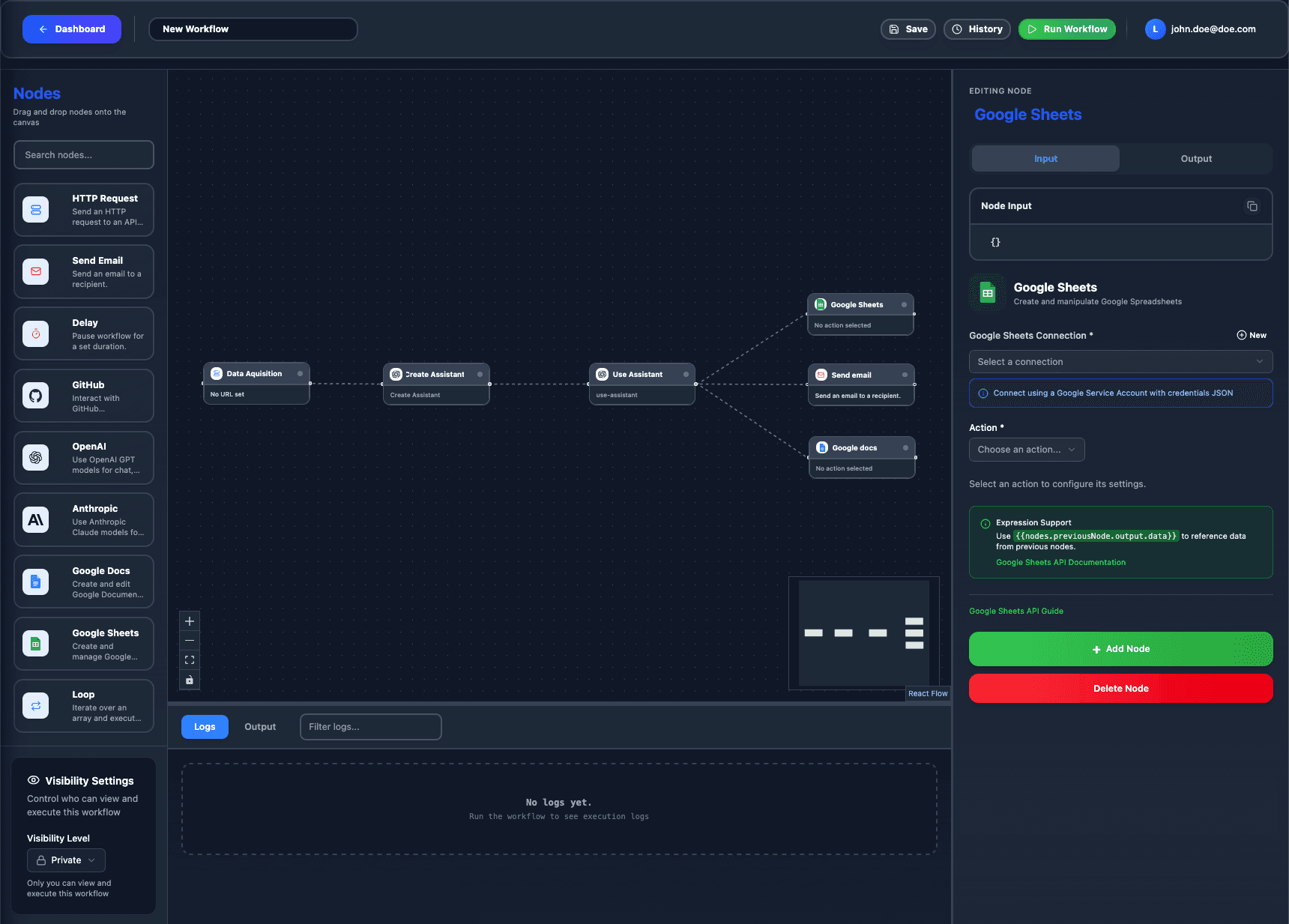Open workflow History
Viewport: 1289px width, 924px height.
coord(976,29)
